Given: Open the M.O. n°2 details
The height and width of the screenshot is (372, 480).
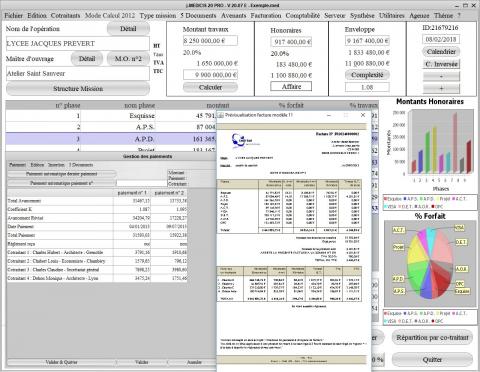Looking at the screenshot, I should (128, 59).
